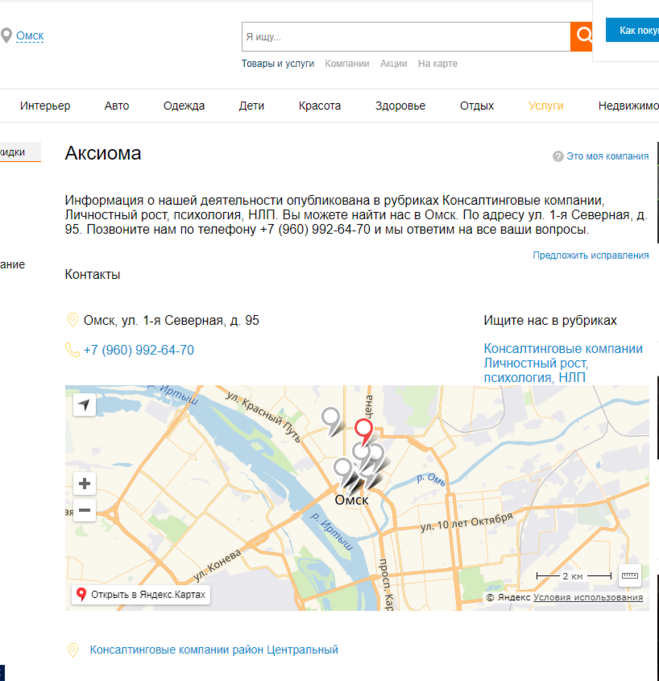Zoom out the map with minus button
The height and width of the screenshot is (681, 659).
click(x=84, y=510)
